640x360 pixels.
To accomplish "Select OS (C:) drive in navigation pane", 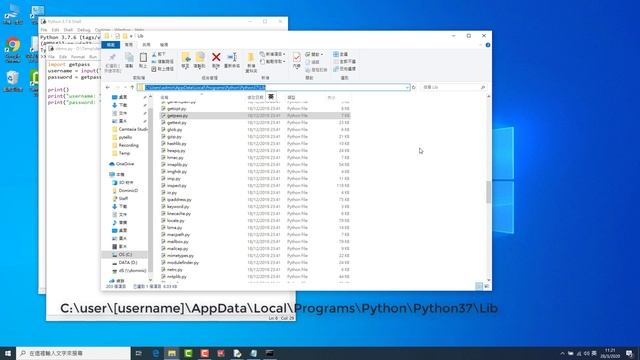I will [x=125, y=254].
